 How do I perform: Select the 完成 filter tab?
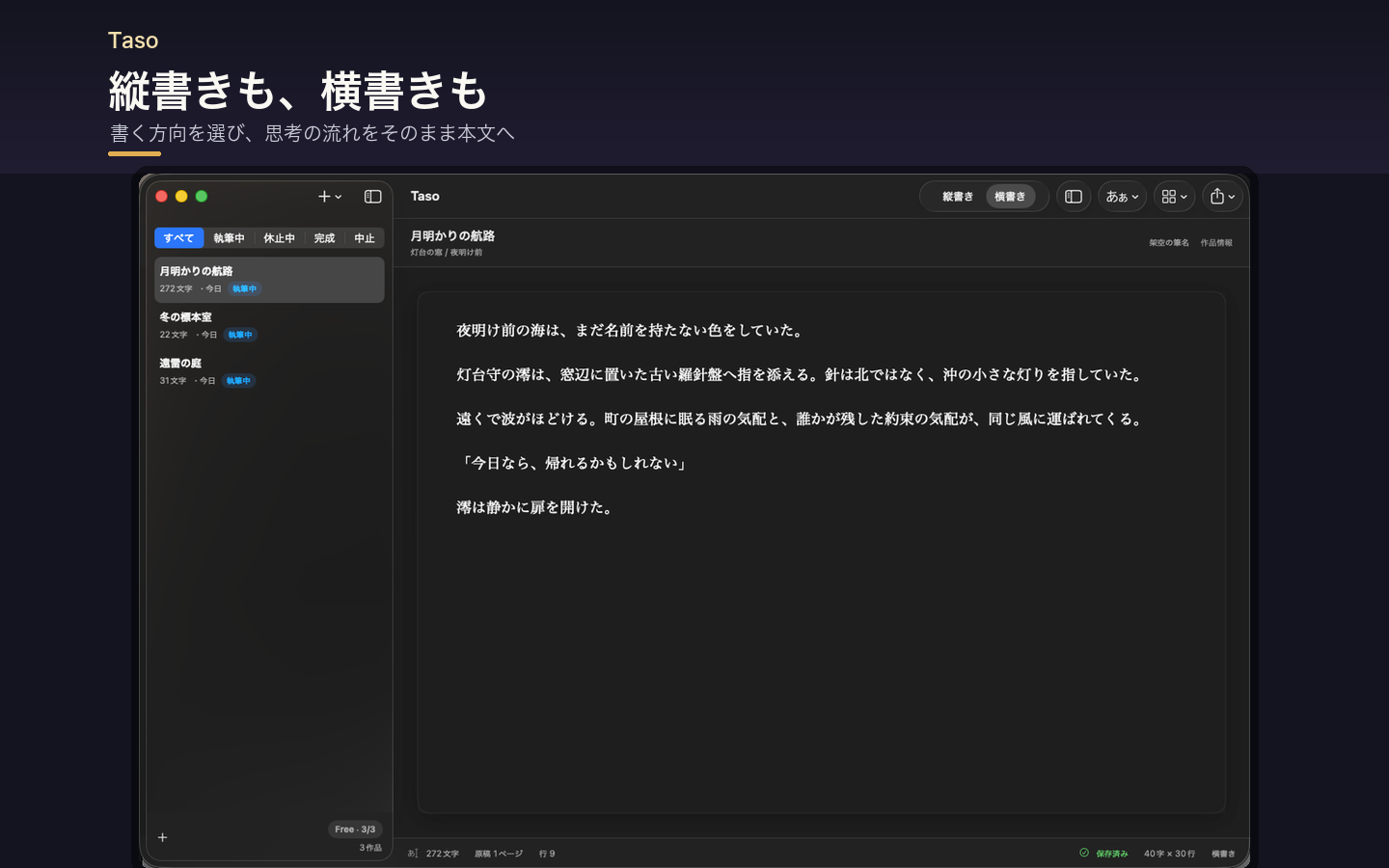324,238
